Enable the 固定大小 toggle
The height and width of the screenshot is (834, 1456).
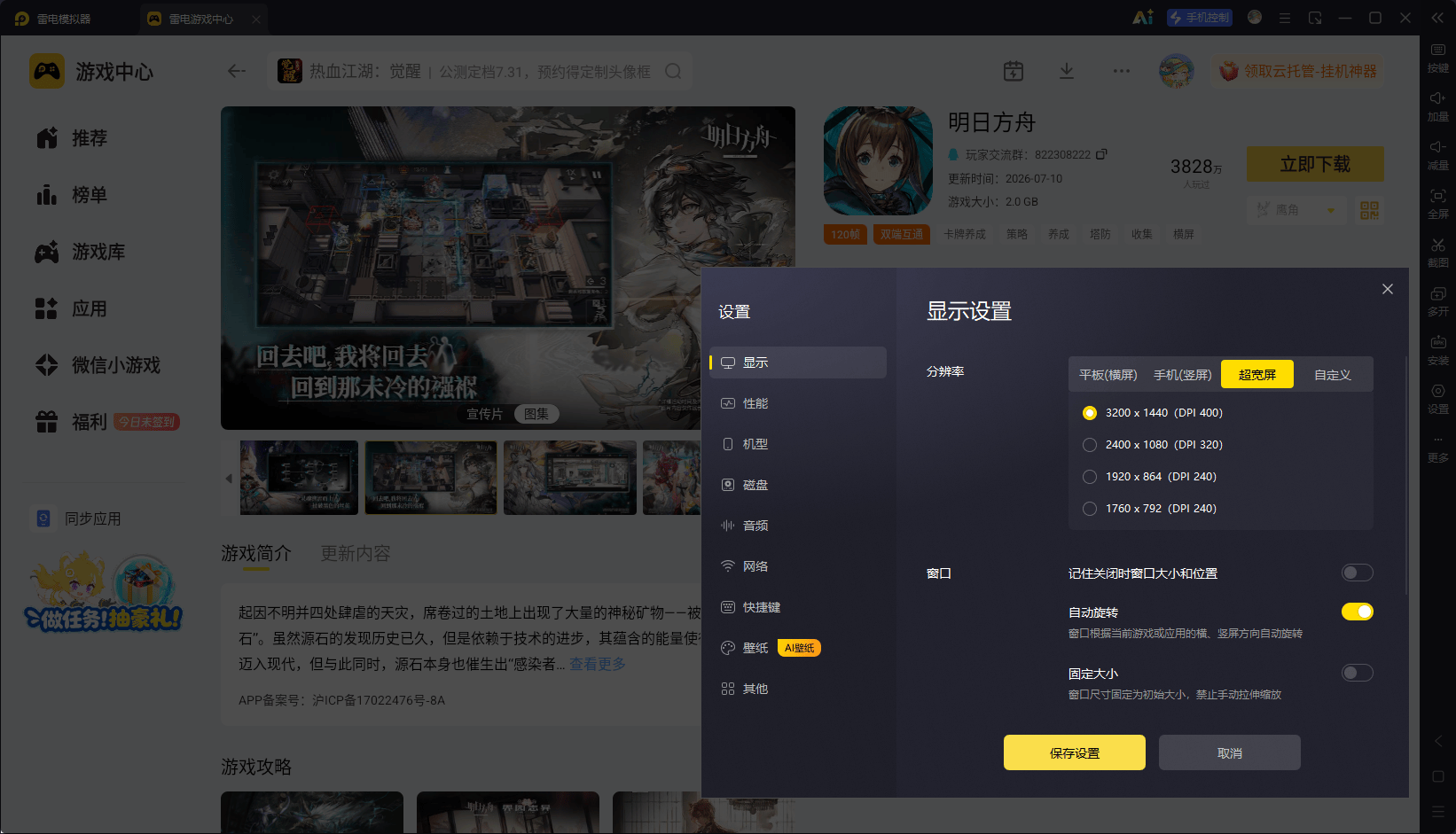[1357, 673]
